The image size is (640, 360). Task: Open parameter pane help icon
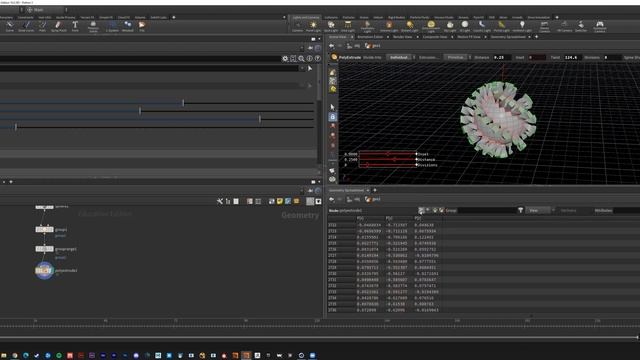pyautogui.click(x=318, y=59)
